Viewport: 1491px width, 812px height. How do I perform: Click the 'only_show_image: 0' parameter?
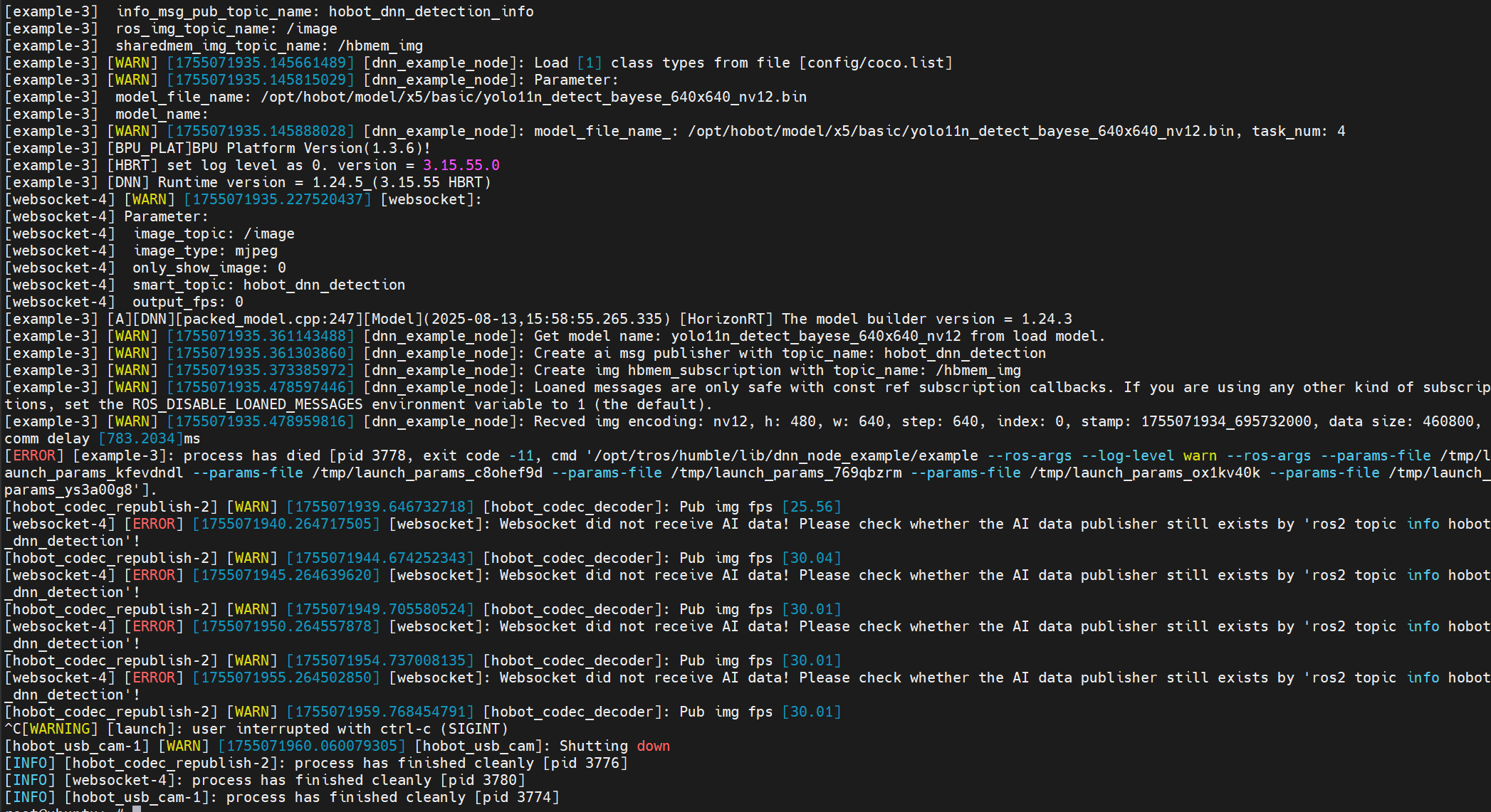[x=209, y=268]
